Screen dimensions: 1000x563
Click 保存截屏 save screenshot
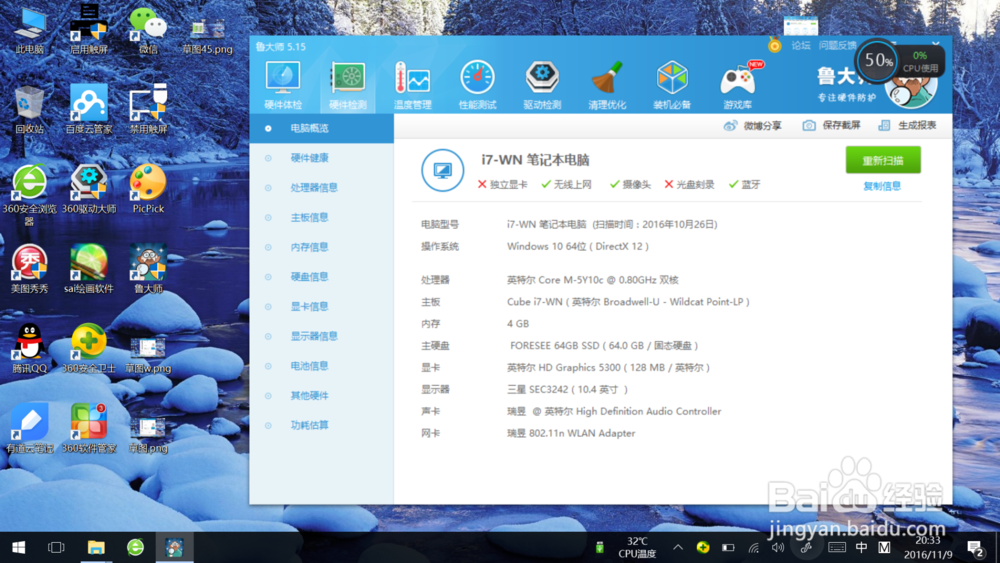832,126
